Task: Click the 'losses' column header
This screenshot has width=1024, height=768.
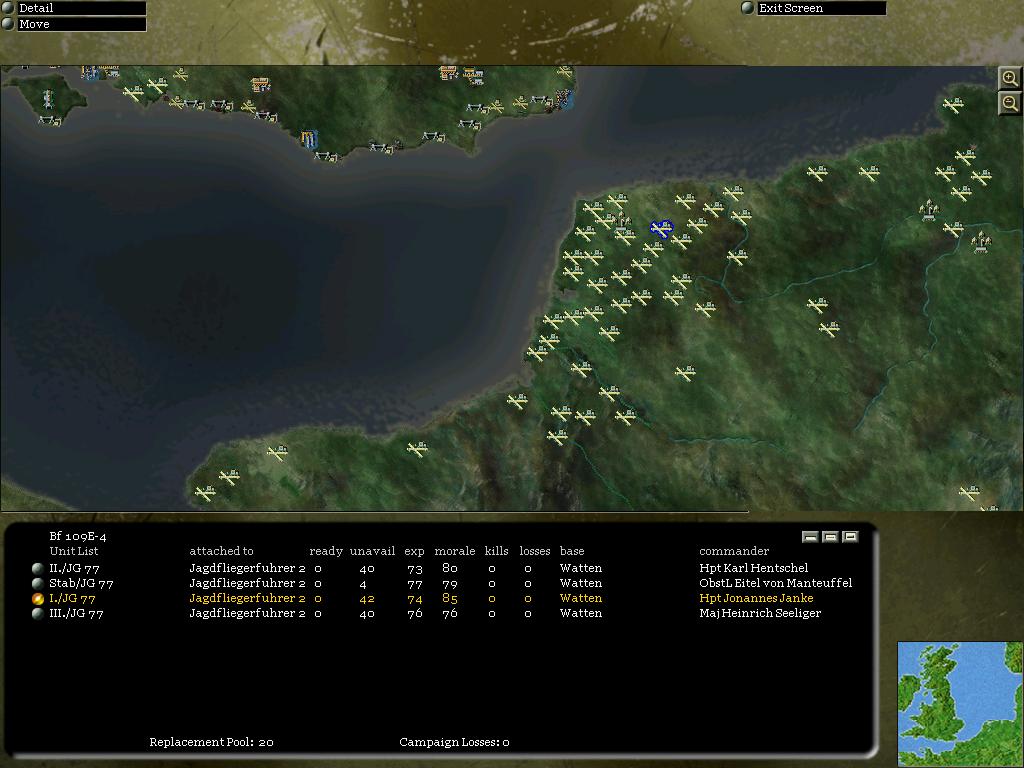Action: point(535,551)
